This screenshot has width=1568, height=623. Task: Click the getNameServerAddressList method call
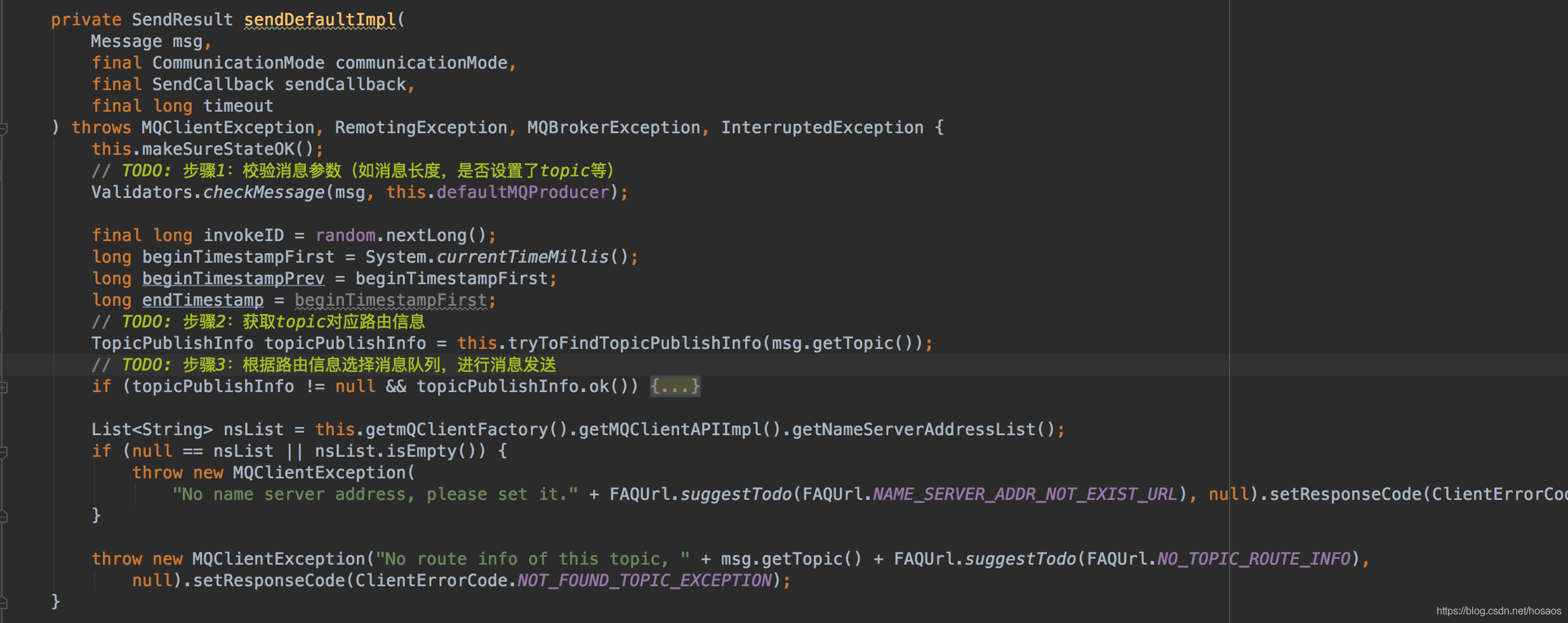pos(914,430)
